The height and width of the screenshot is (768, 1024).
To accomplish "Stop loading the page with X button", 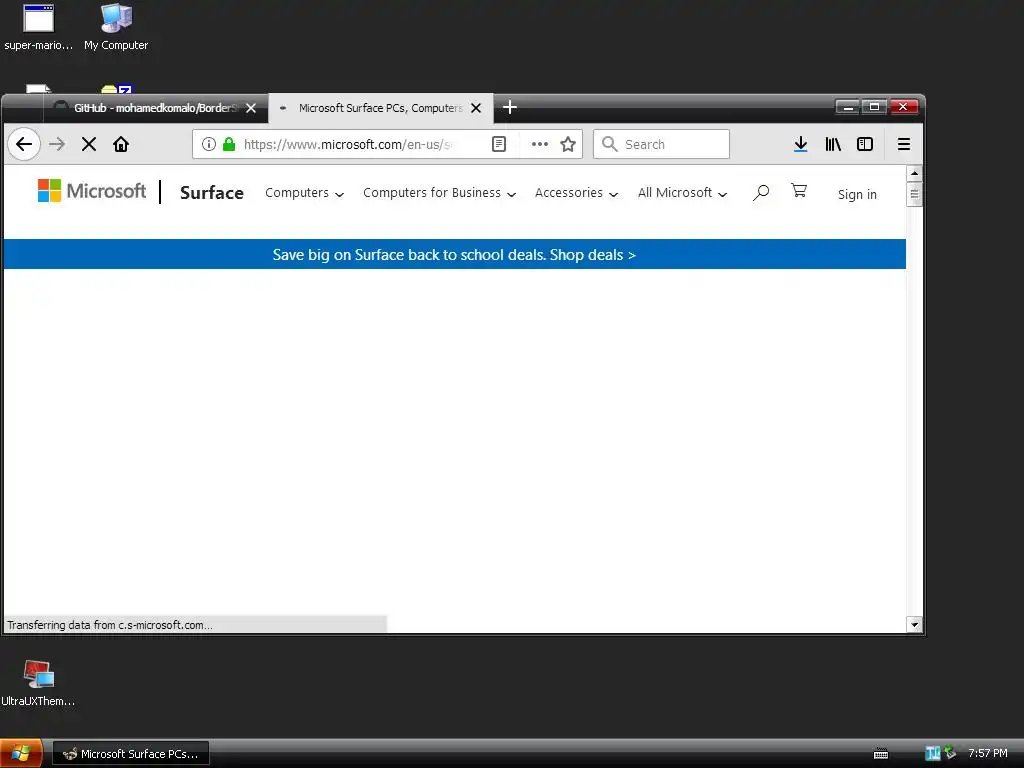I will point(89,144).
